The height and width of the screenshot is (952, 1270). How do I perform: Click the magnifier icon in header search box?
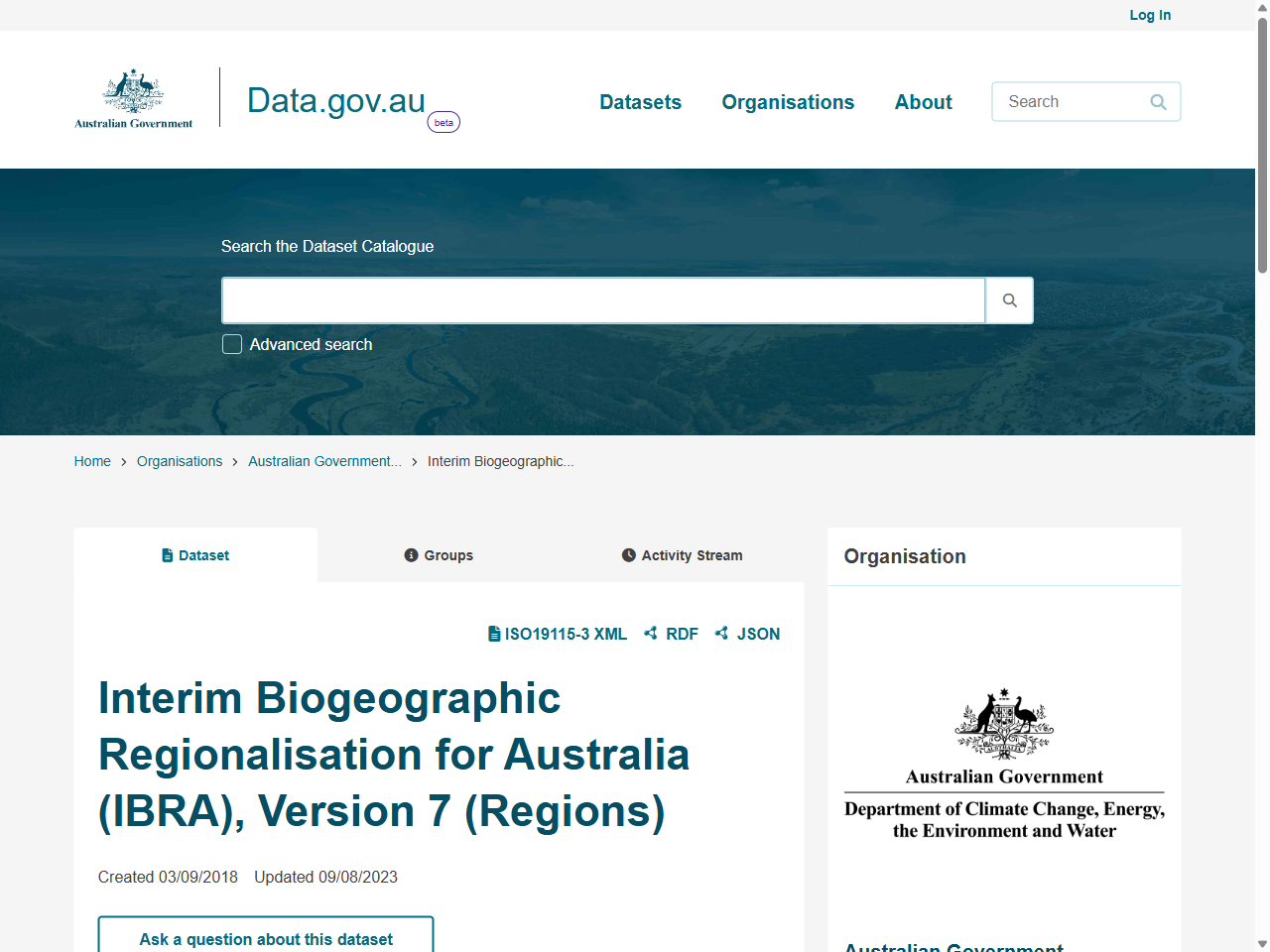click(x=1158, y=102)
